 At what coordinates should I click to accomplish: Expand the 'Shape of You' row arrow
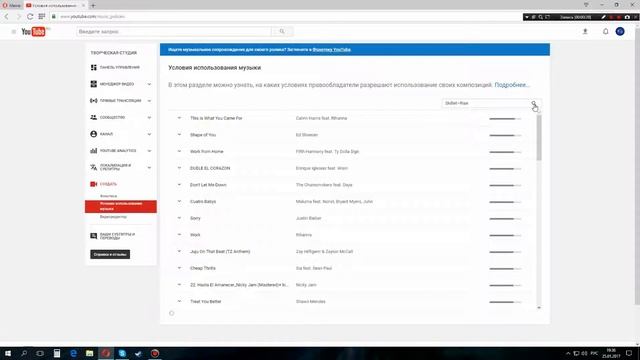pos(179,135)
